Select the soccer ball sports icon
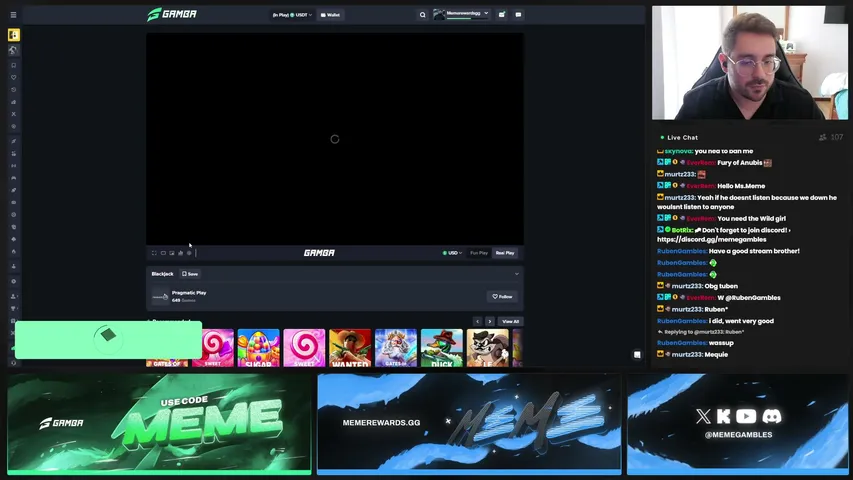The height and width of the screenshot is (480, 853). pos(14,50)
